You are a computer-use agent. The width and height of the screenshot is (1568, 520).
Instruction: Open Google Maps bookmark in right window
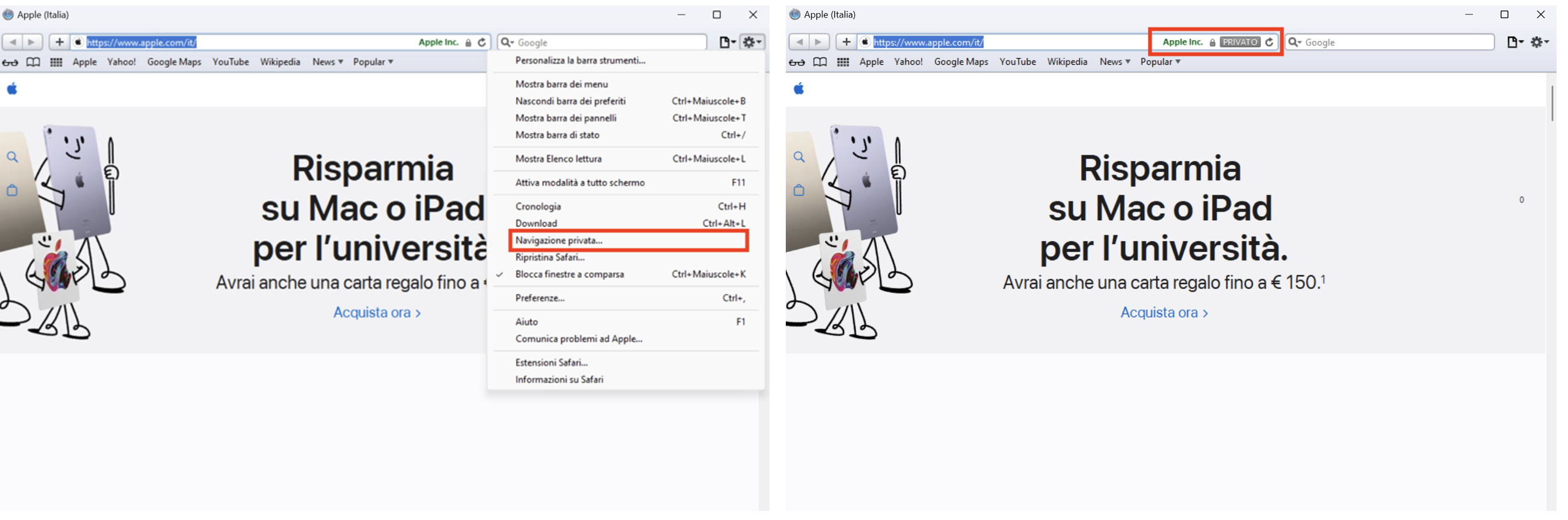click(x=961, y=62)
